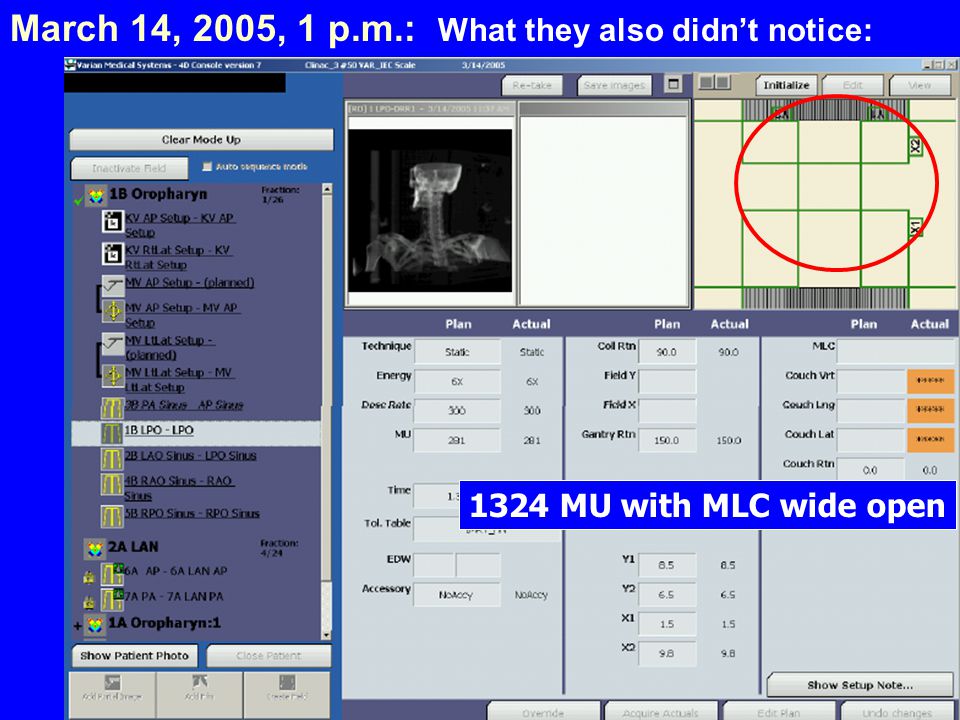Click the X2 plan field 9.8
This screenshot has height=720, width=960.
(667, 653)
